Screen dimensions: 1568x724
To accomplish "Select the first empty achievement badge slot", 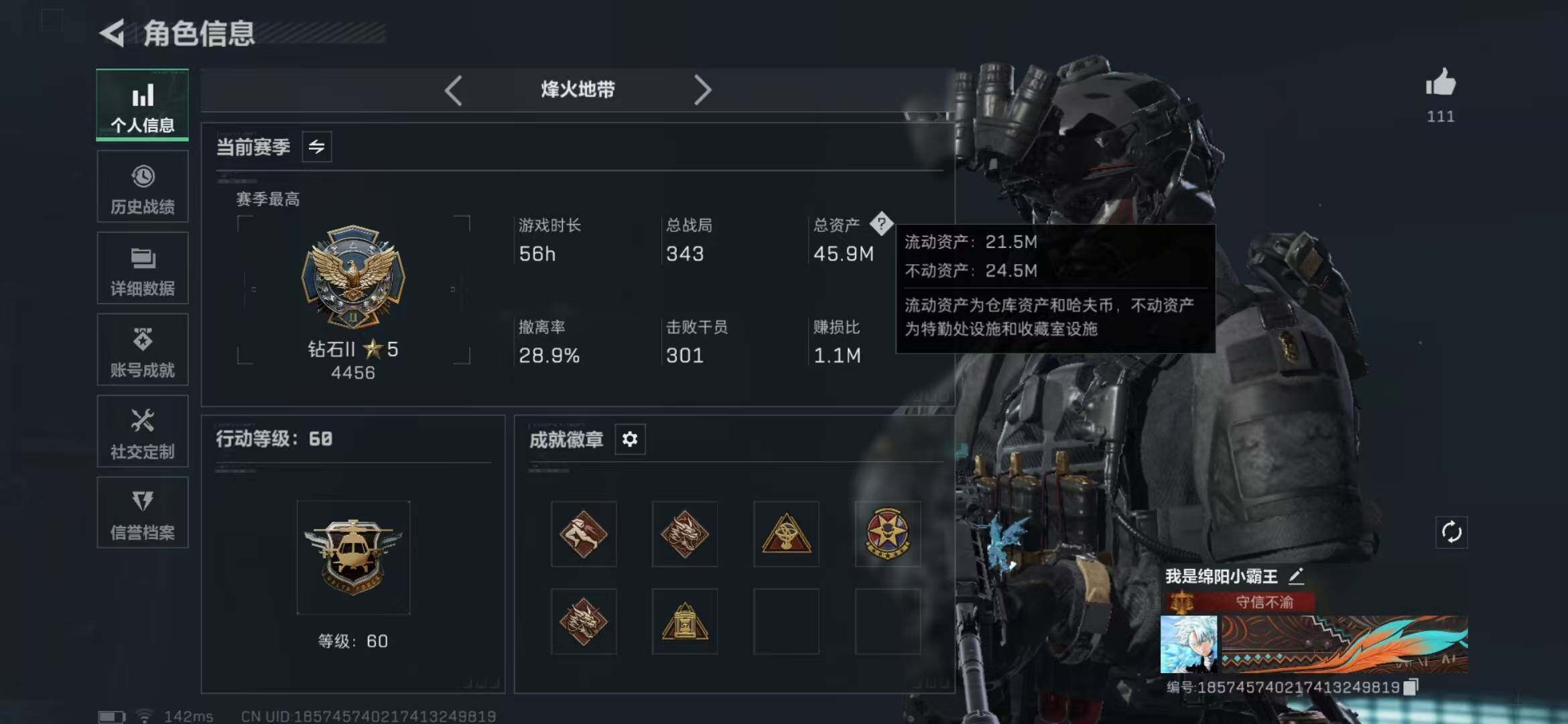I will click(786, 621).
